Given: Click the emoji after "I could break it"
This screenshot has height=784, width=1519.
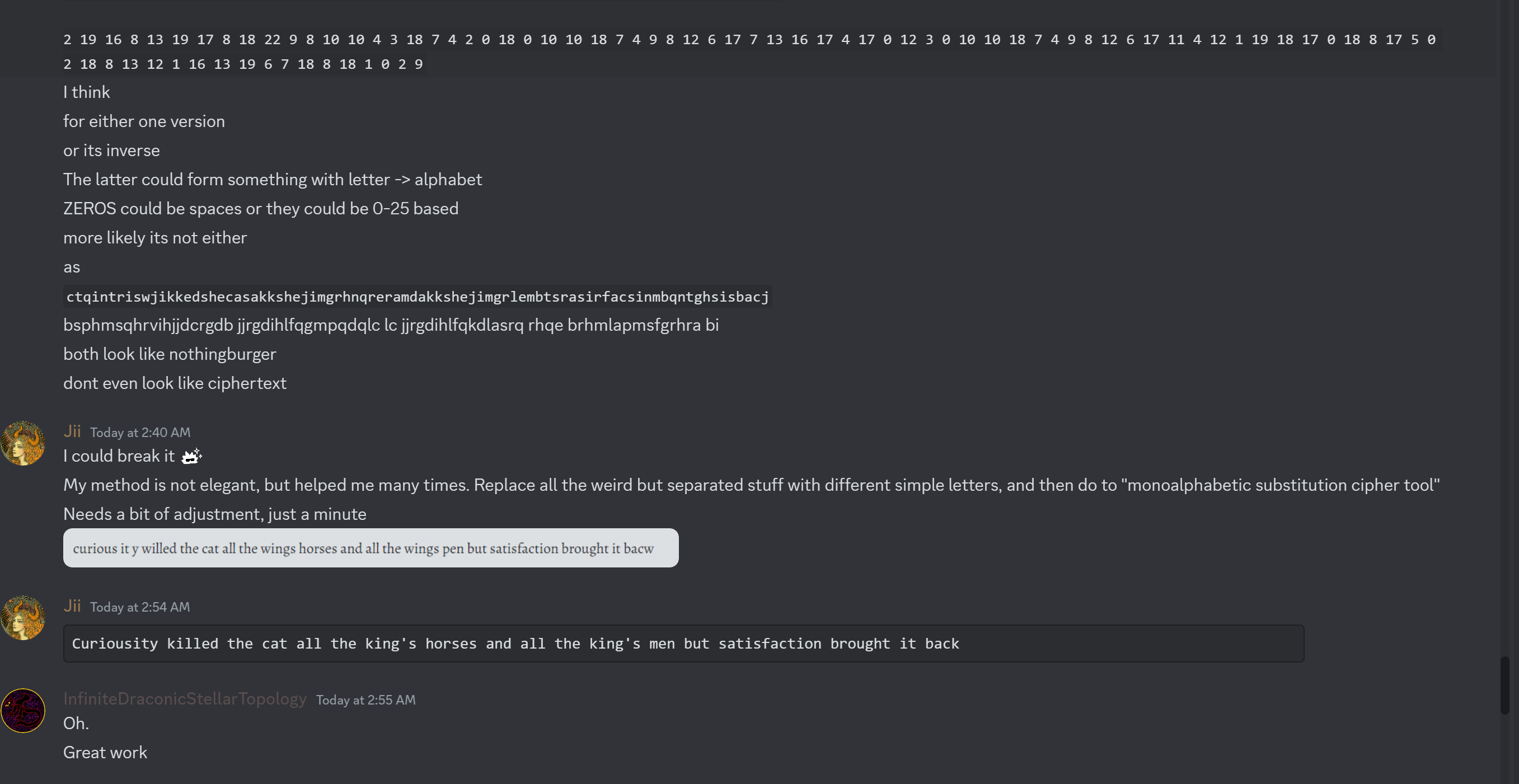Looking at the screenshot, I should coord(191,456).
